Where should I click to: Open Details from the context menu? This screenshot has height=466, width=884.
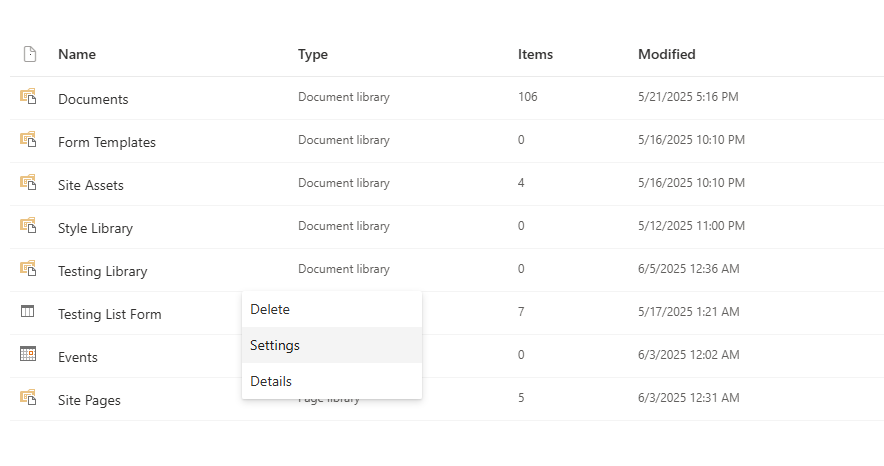(271, 381)
